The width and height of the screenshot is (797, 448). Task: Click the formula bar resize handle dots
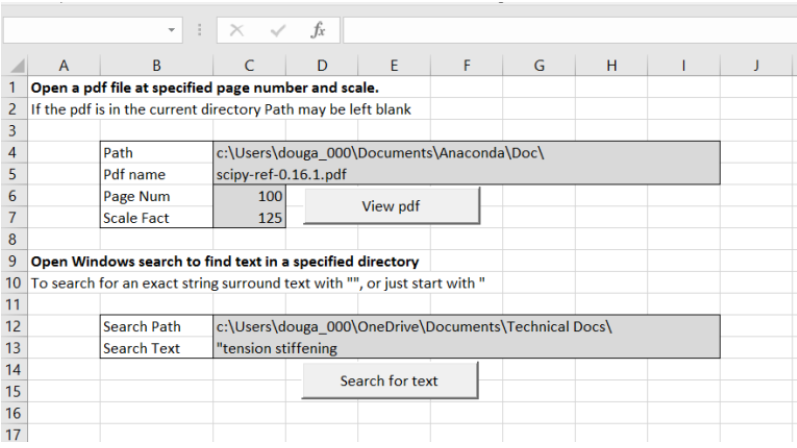(x=201, y=30)
